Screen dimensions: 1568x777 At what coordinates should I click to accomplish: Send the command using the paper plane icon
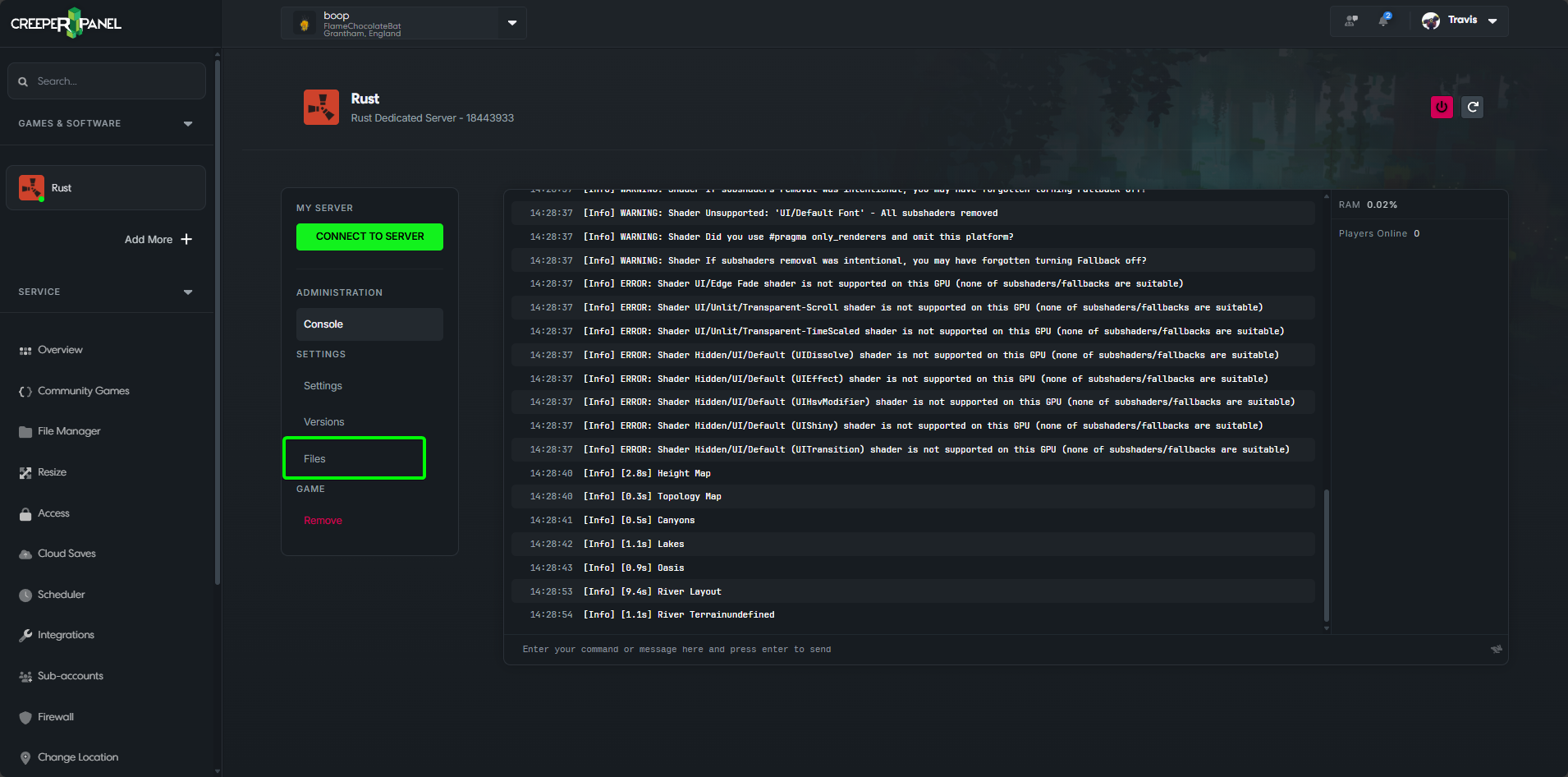(x=1496, y=649)
